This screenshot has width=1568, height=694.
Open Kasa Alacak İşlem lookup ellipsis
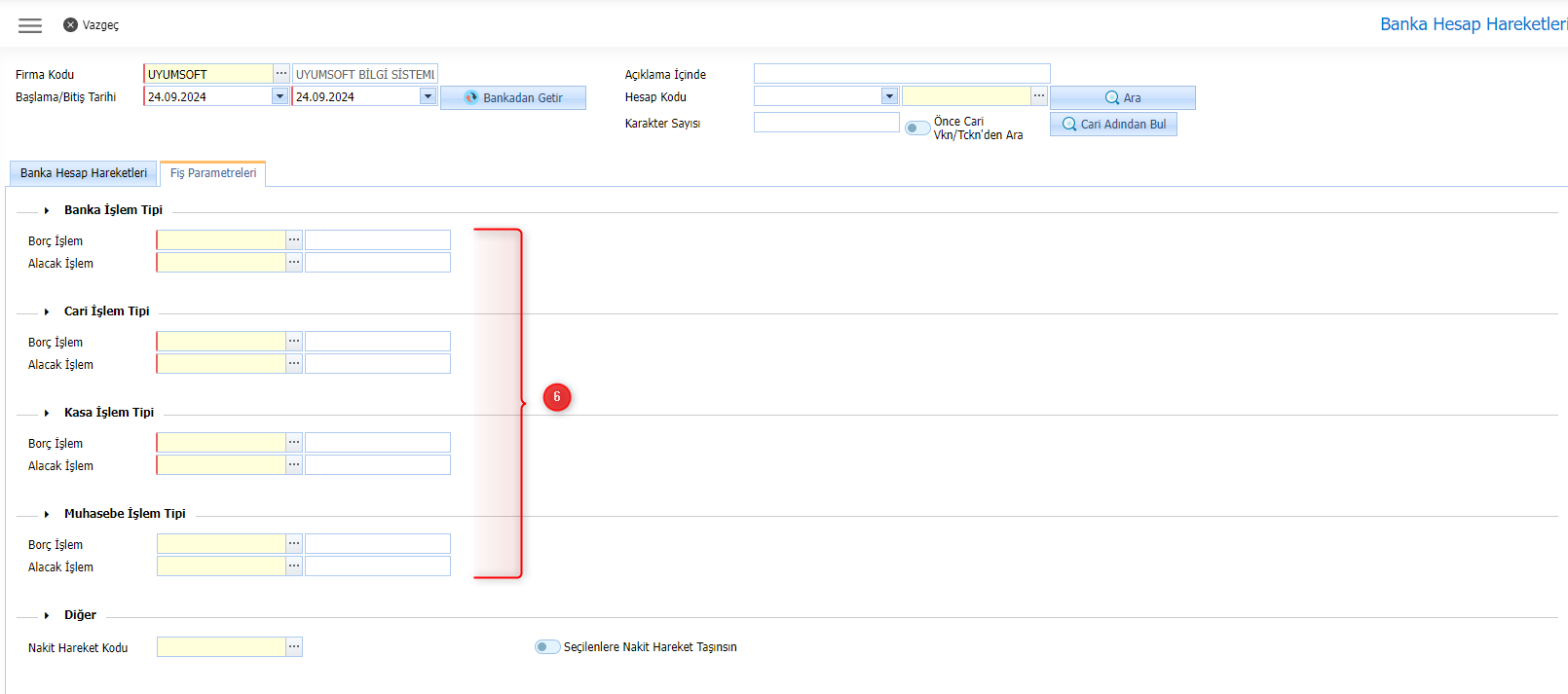click(294, 465)
